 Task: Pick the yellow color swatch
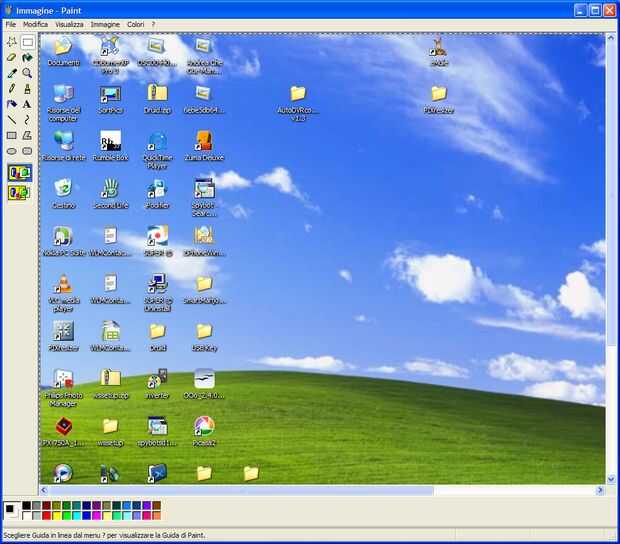[x=57, y=516]
